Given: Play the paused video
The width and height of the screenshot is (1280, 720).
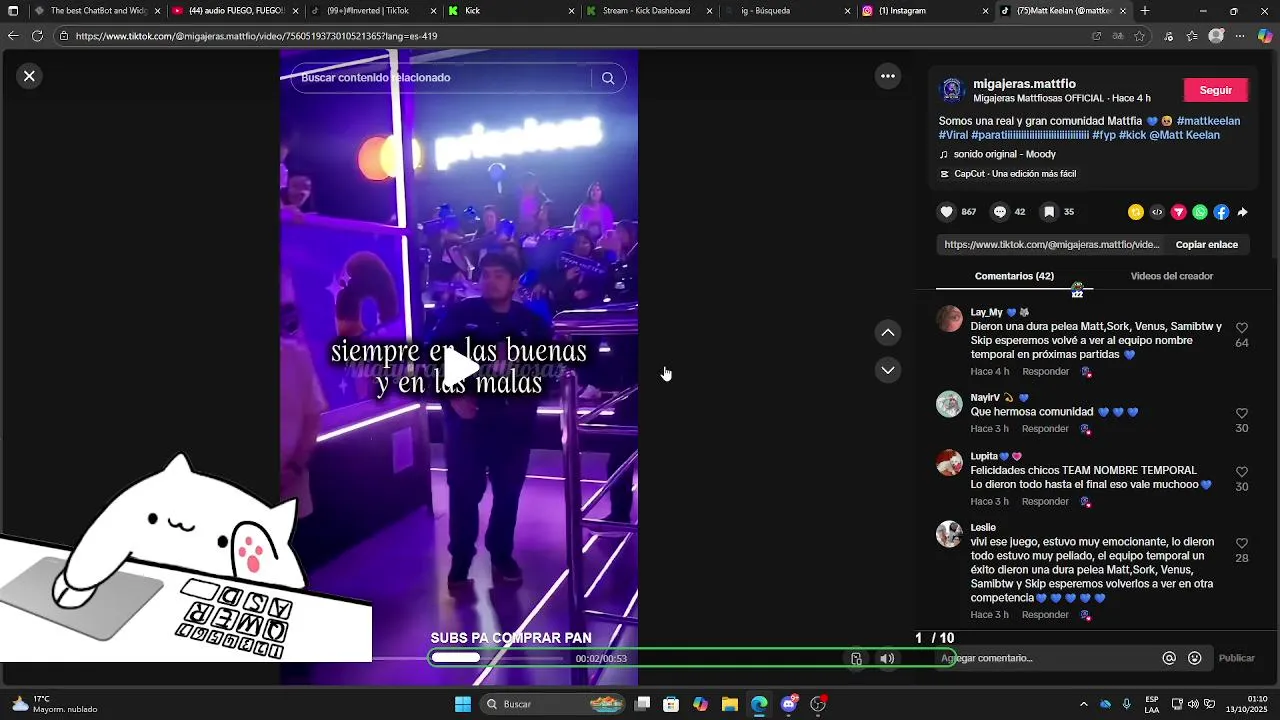Looking at the screenshot, I should coord(459,367).
